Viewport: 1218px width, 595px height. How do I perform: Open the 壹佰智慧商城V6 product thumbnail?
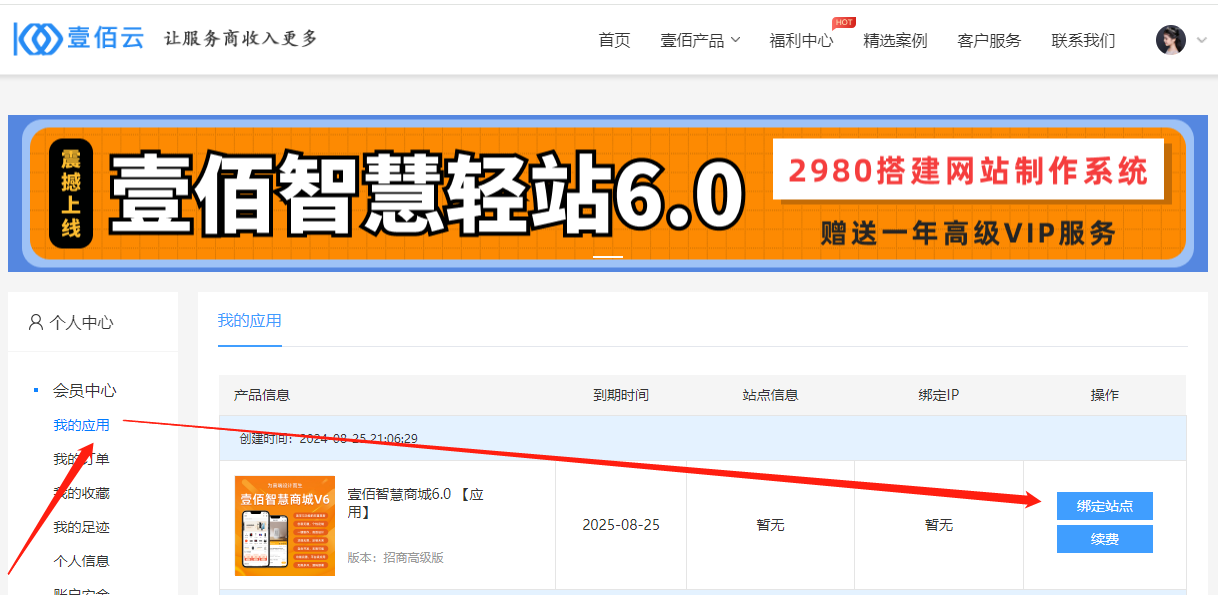(285, 526)
